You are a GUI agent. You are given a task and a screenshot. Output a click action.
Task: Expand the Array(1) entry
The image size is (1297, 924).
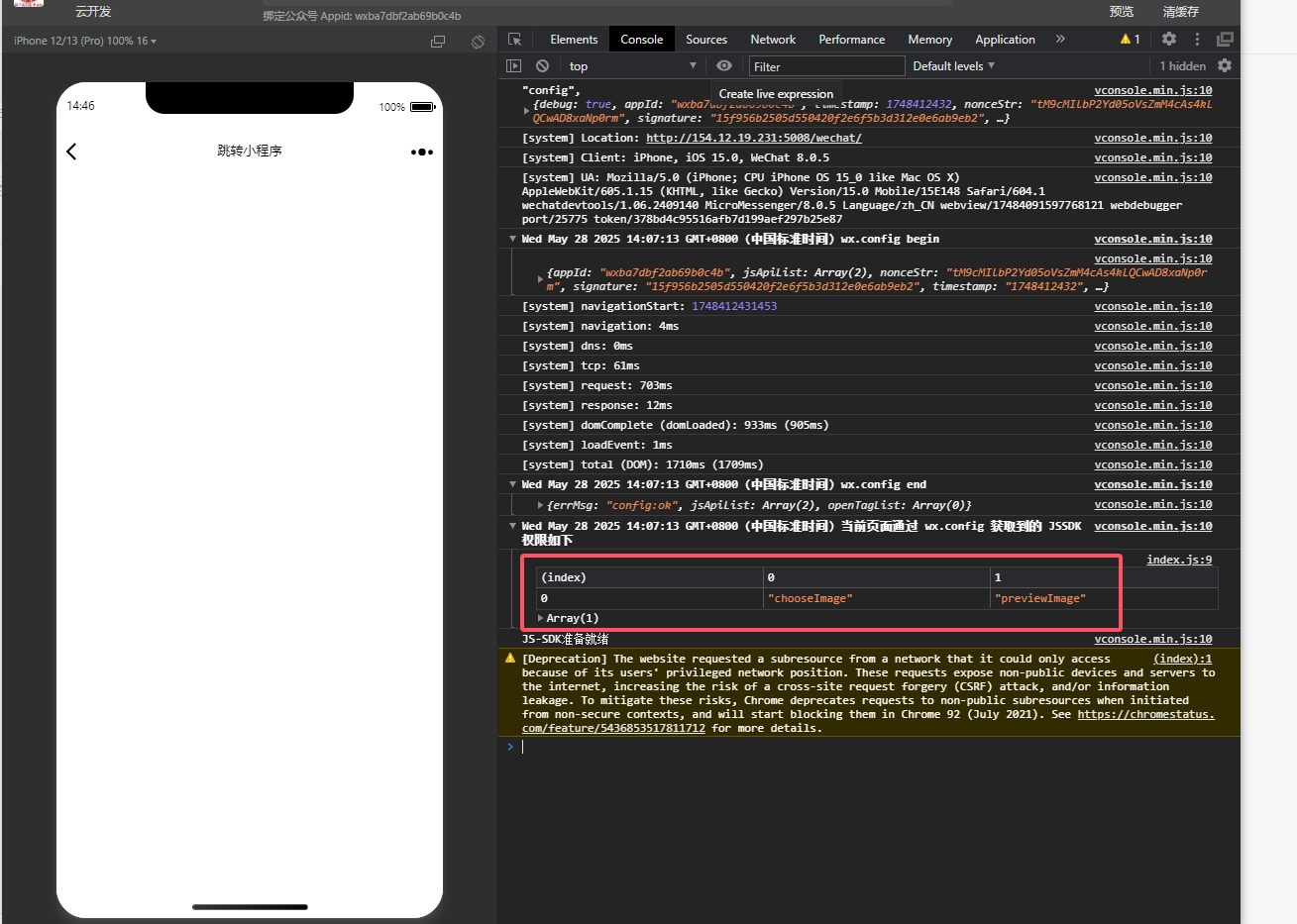click(x=540, y=618)
